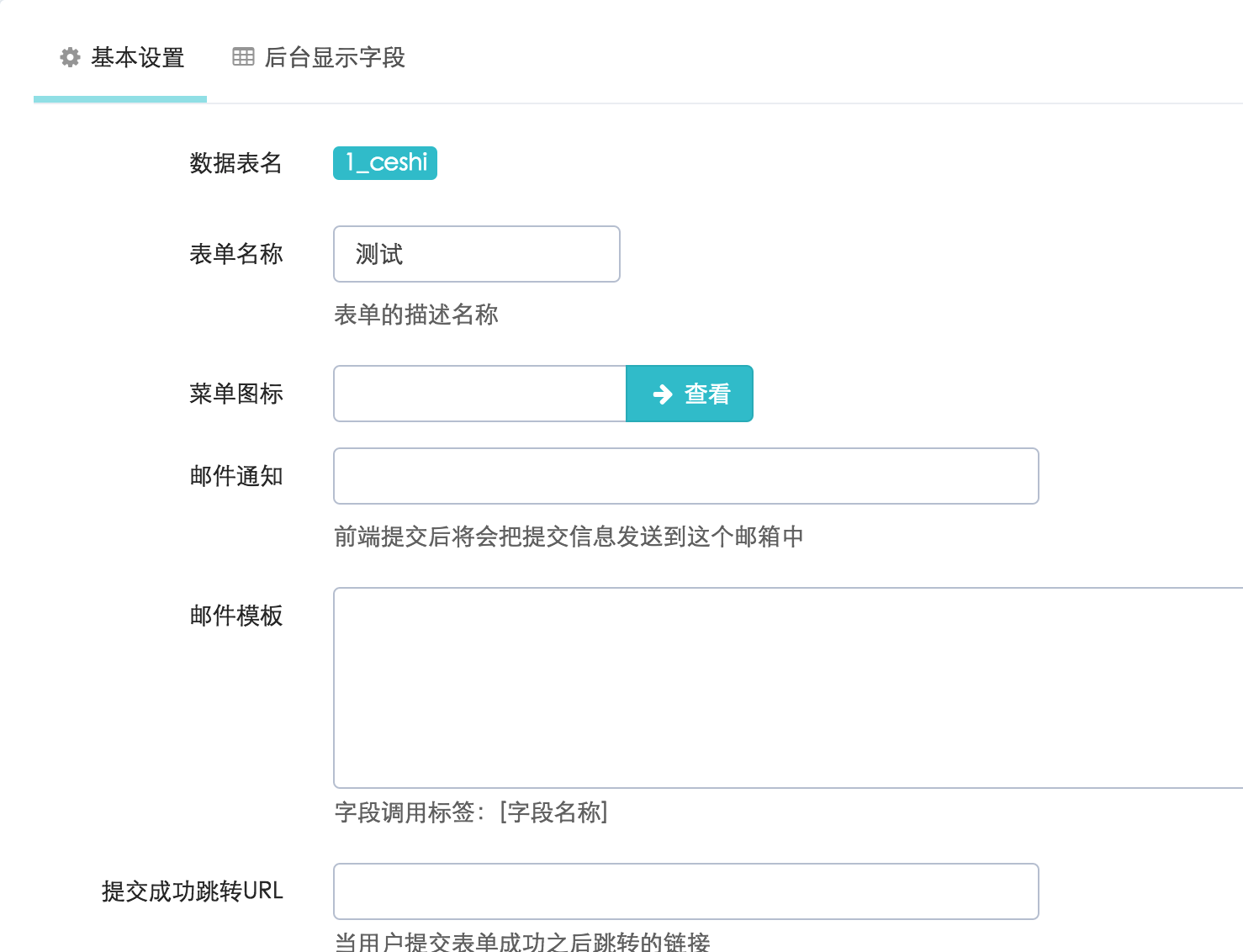Select the 基本设置 tab
The image size is (1243, 952).
point(139,58)
